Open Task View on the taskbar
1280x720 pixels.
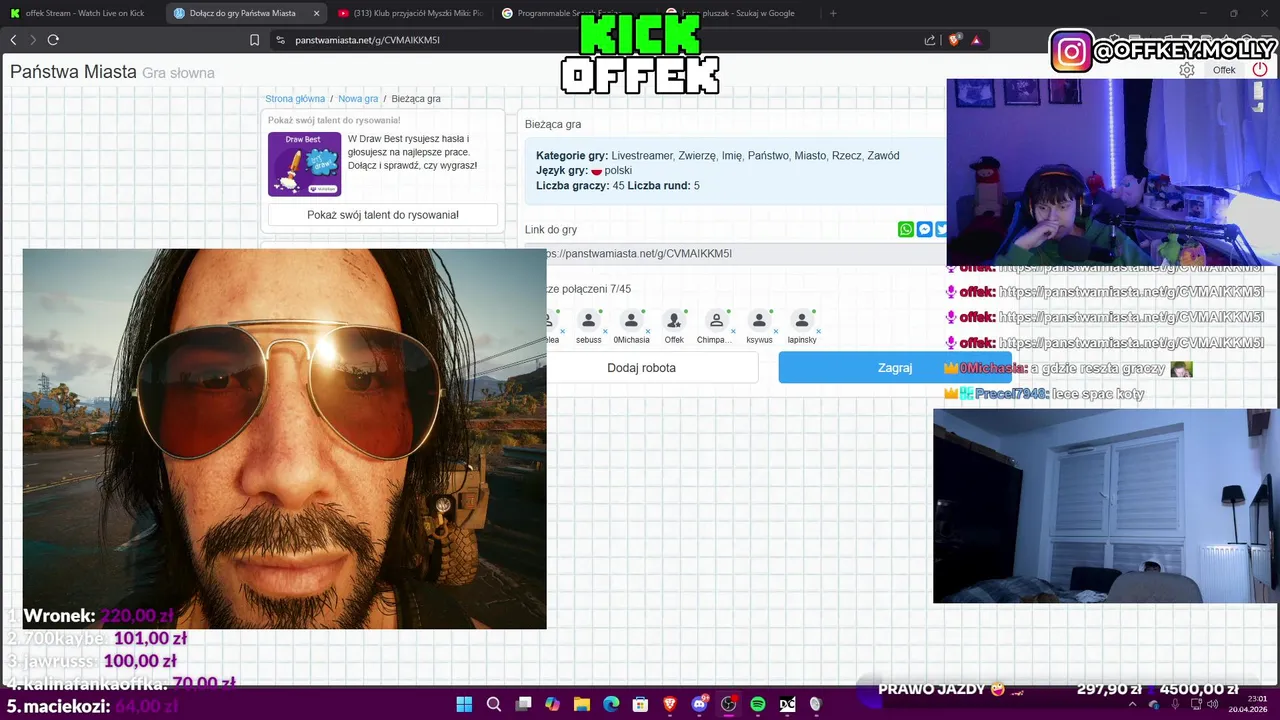523,704
